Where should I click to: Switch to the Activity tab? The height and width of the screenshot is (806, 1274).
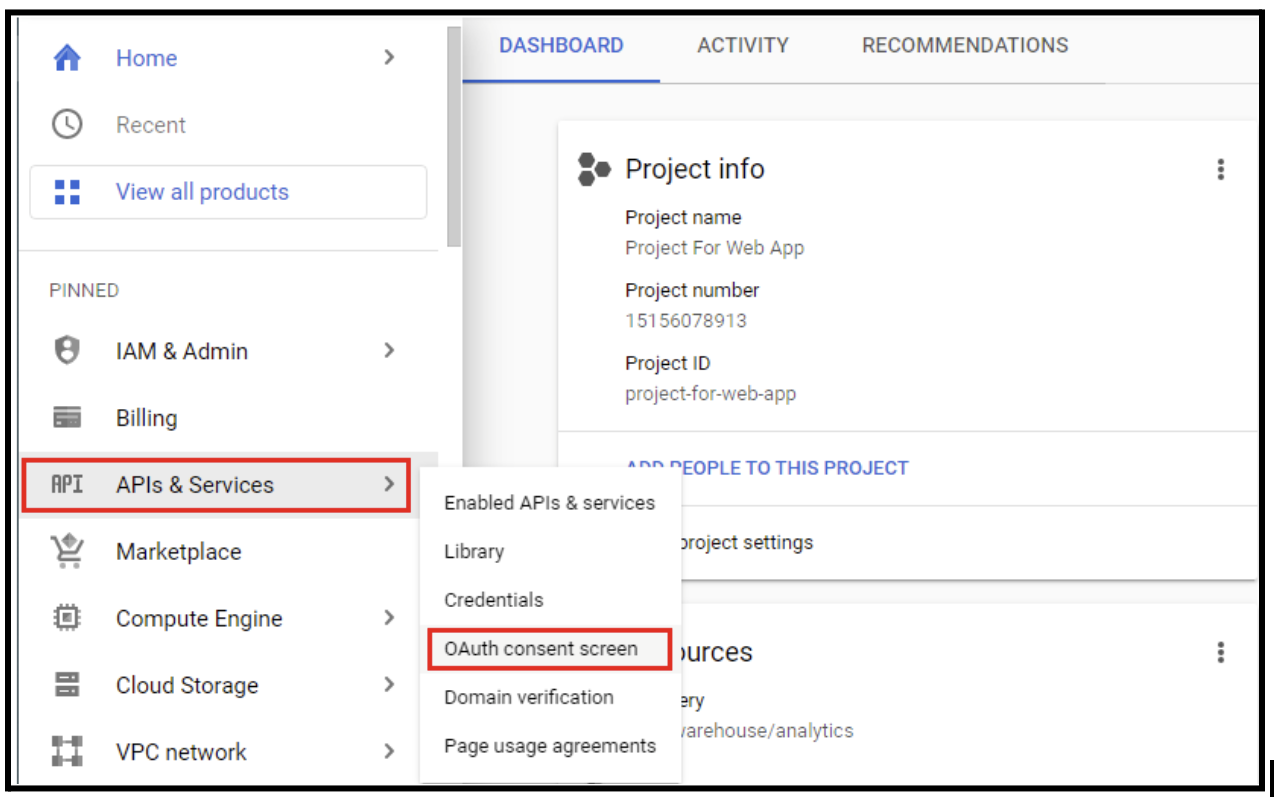(x=742, y=46)
